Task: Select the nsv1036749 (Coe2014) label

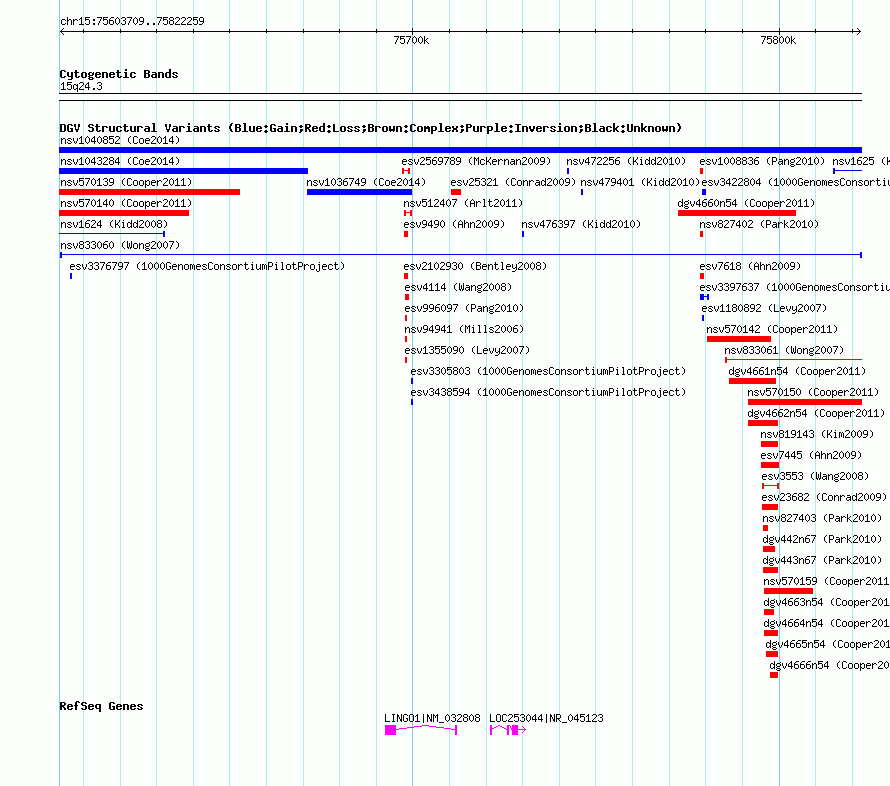Action: point(366,182)
